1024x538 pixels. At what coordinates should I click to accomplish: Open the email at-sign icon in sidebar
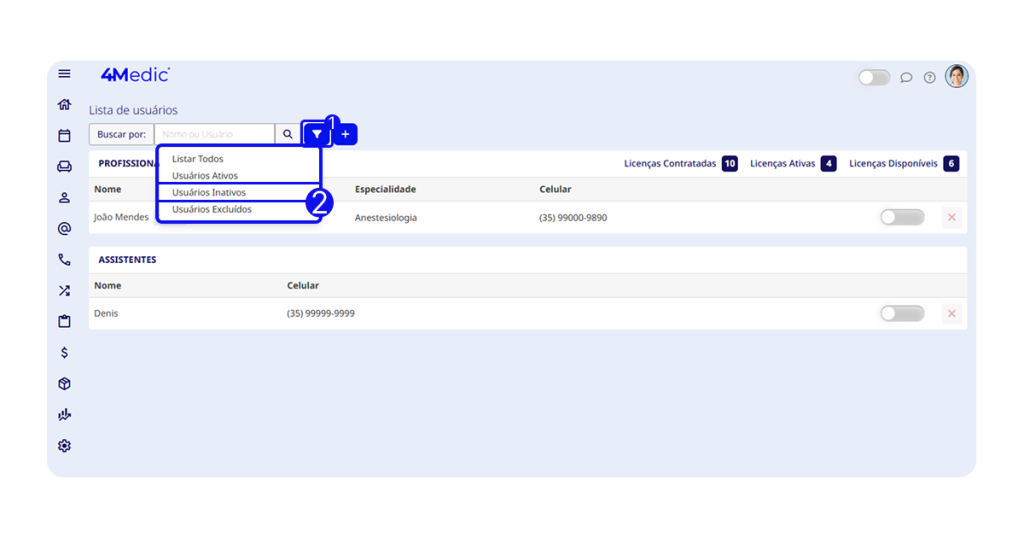(64, 229)
